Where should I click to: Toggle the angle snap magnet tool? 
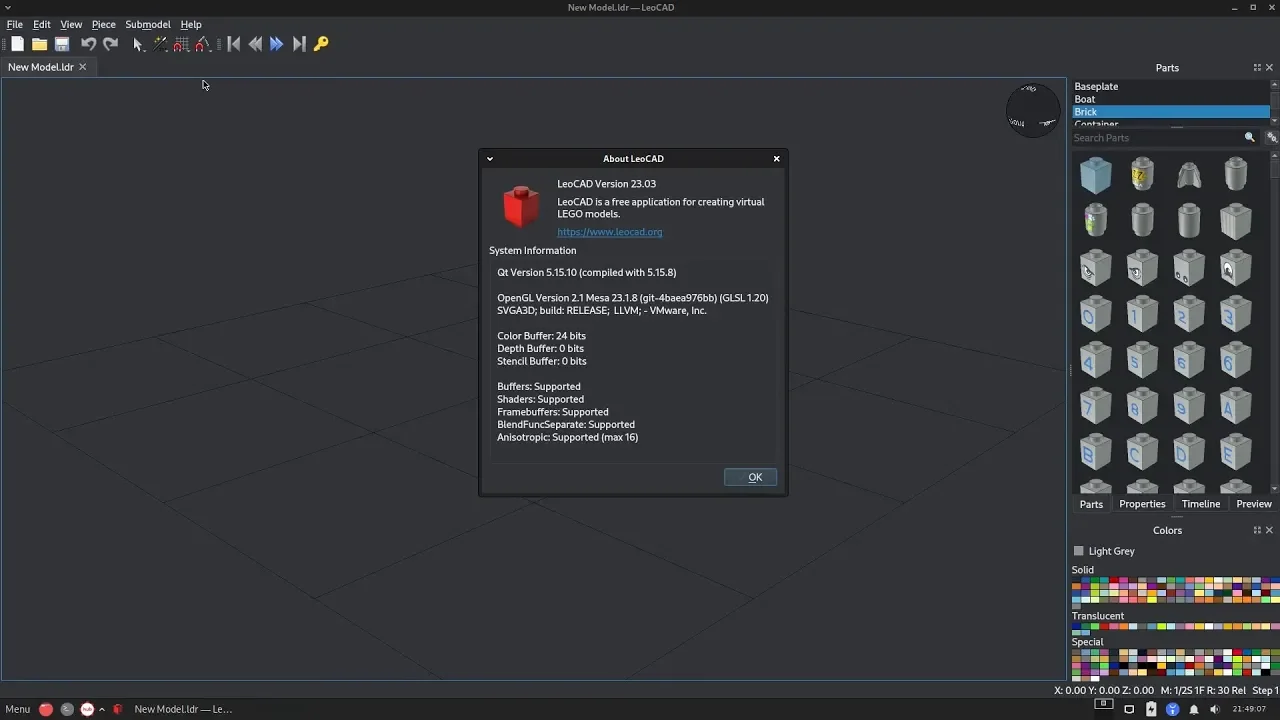point(203,44)
